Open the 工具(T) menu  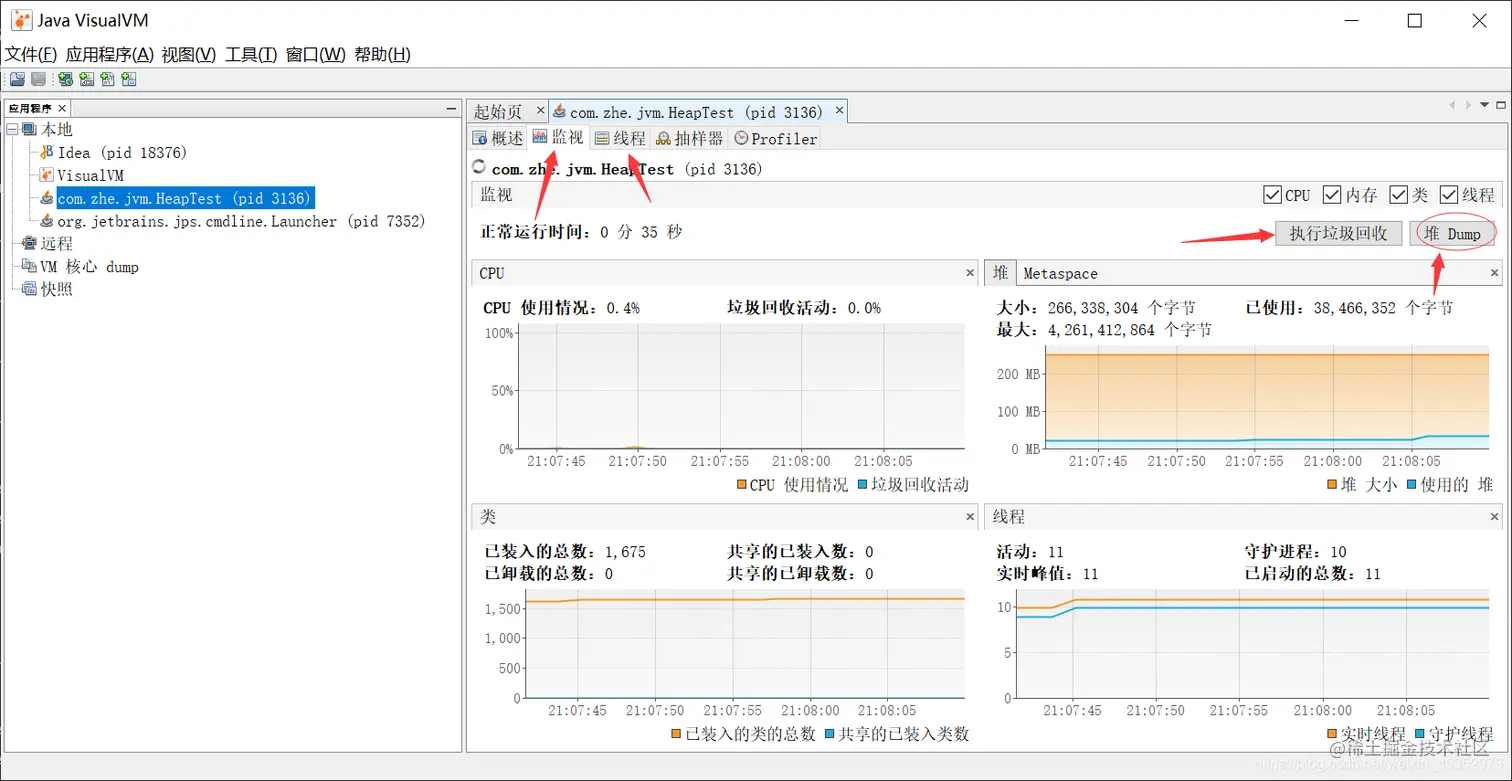click(x=251, y=54)
